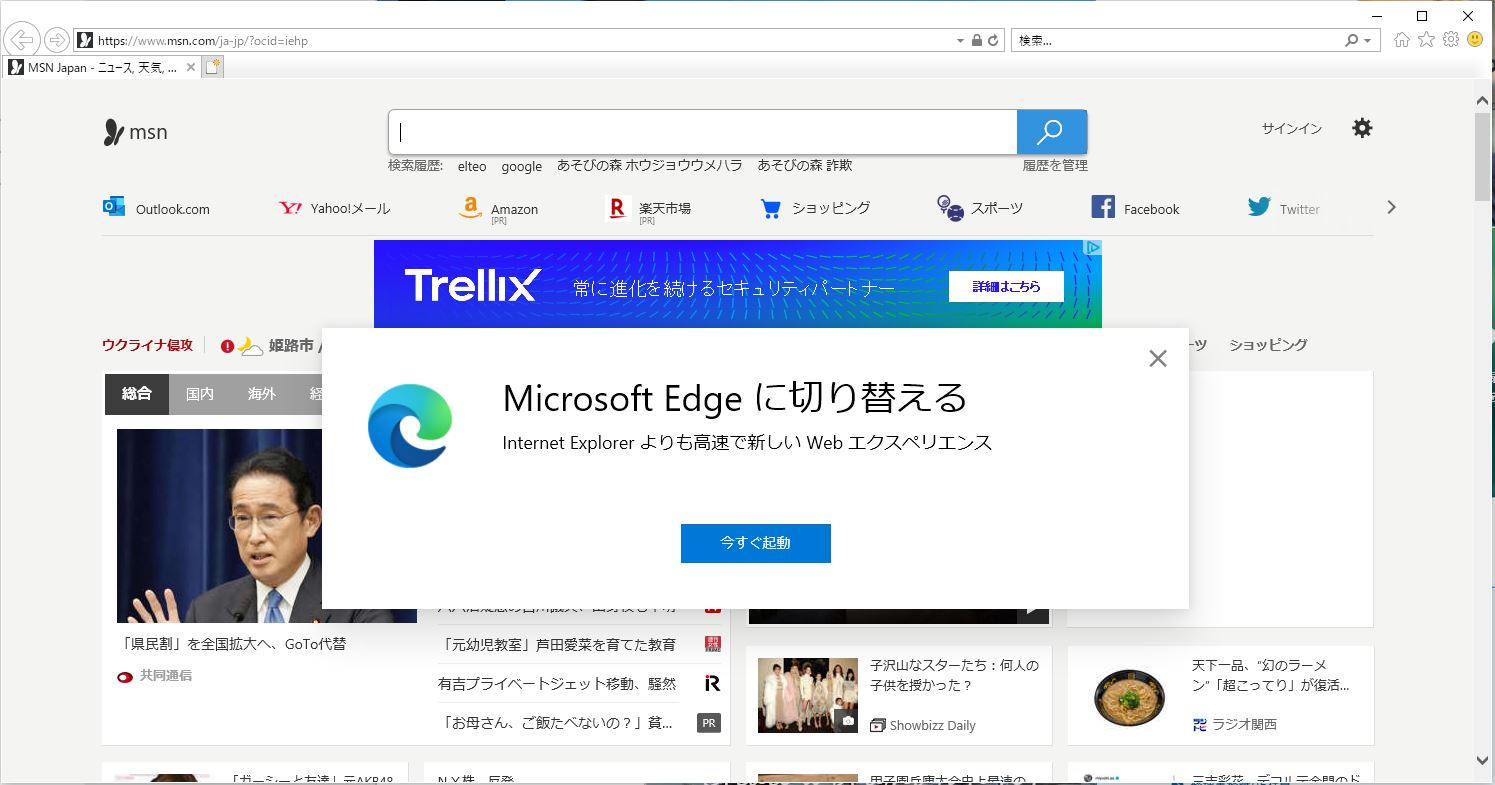Screen dimensions: 1495x785
Task: Open Yahoo!メール shortcut
Action: [x=334, y=208]
